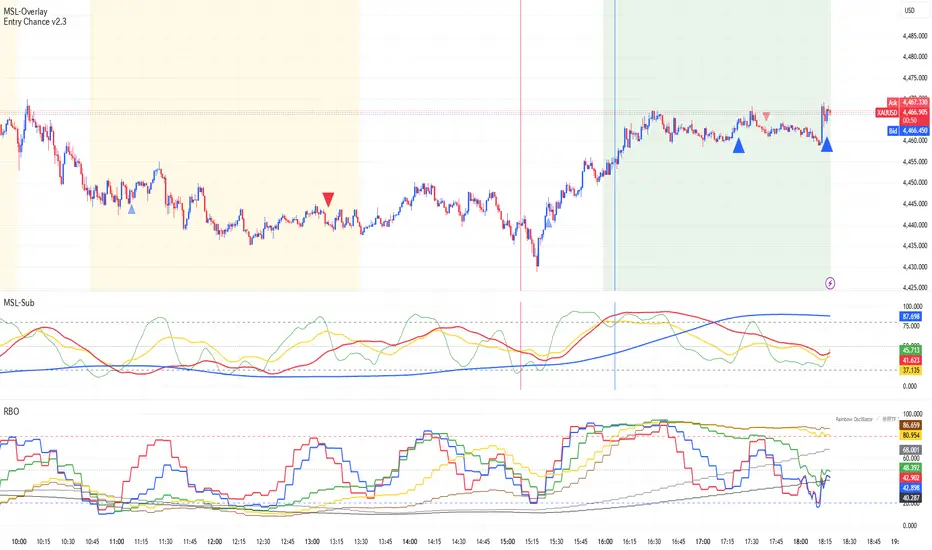Select the large blue up-triangle near 17:20

[738, 146]
